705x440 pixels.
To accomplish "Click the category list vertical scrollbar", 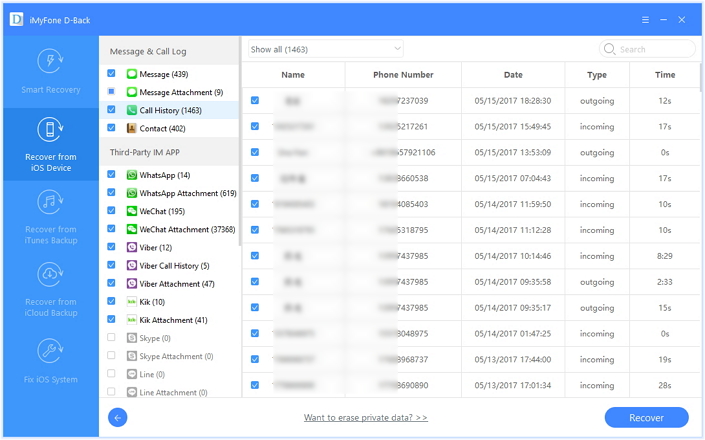I will tap(240, 142).
